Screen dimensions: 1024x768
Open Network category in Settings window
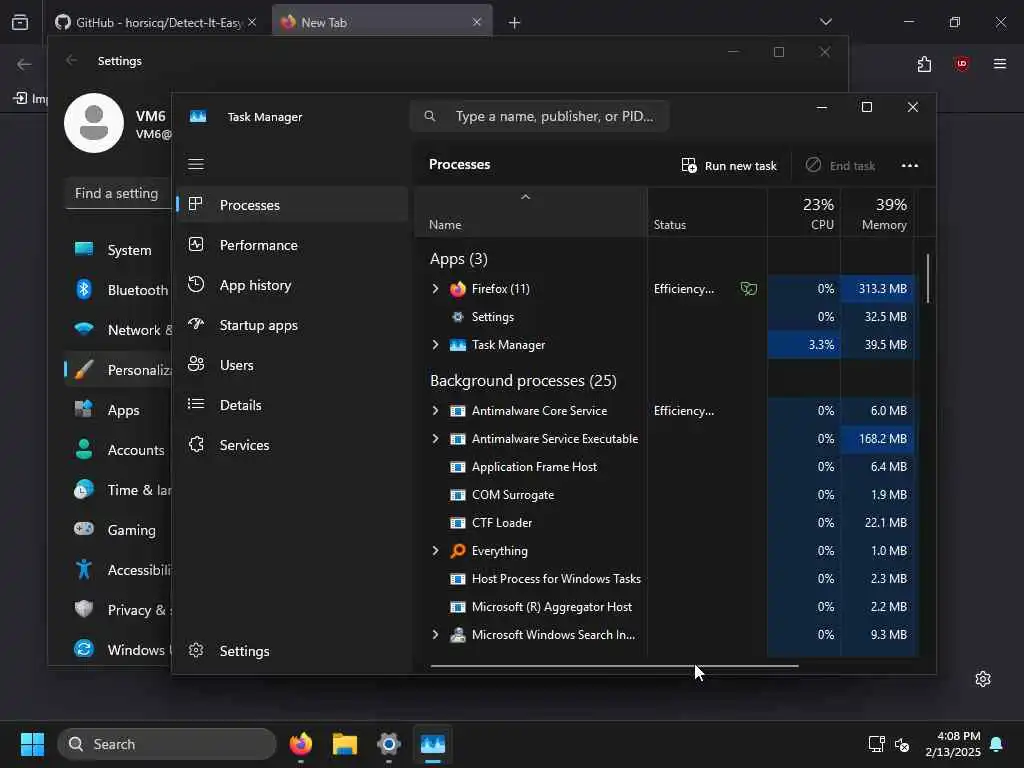coord(119,330)
